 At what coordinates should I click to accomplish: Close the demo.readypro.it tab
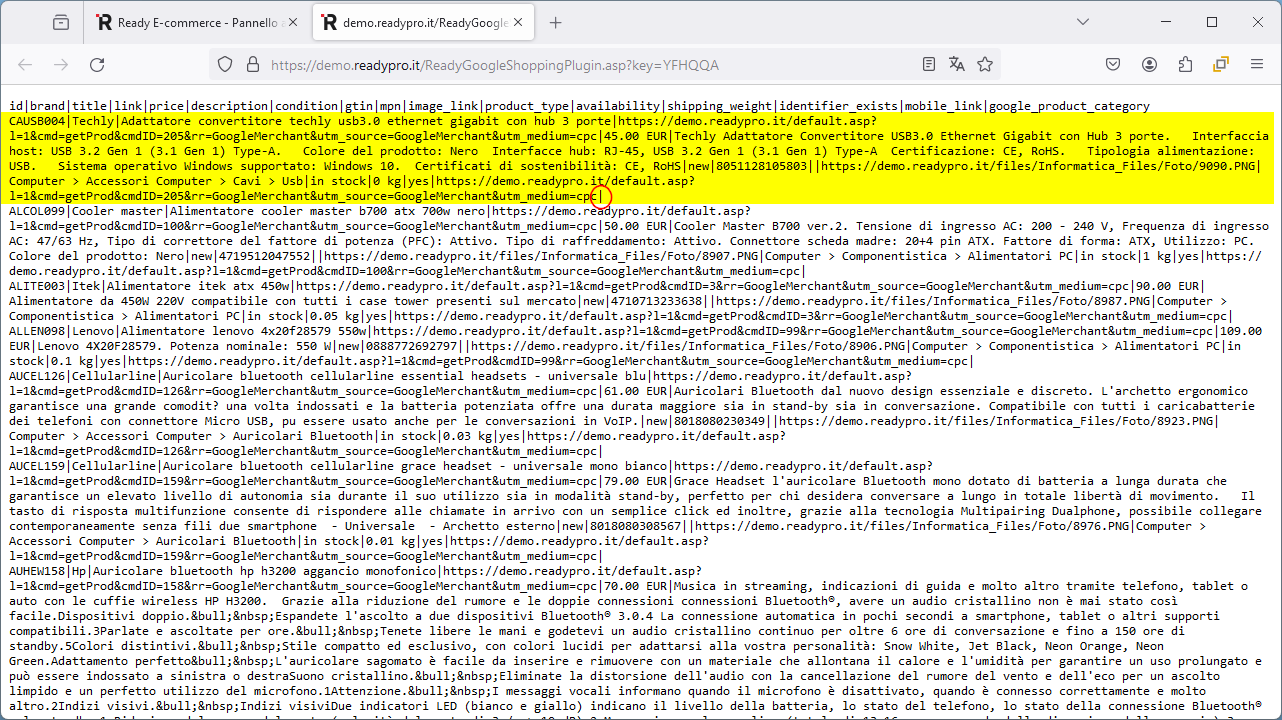(517, 22)
